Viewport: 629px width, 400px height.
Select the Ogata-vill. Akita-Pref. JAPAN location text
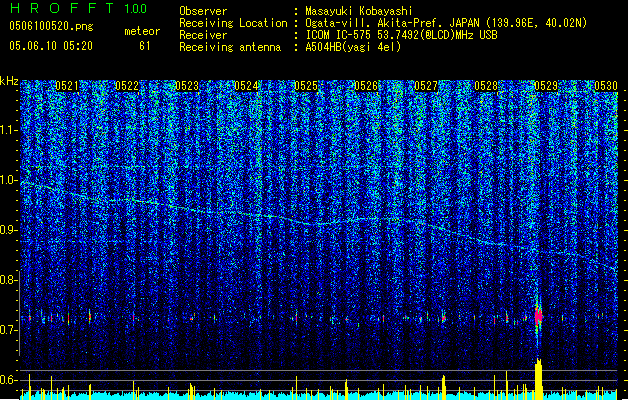[x=446, y=23]
